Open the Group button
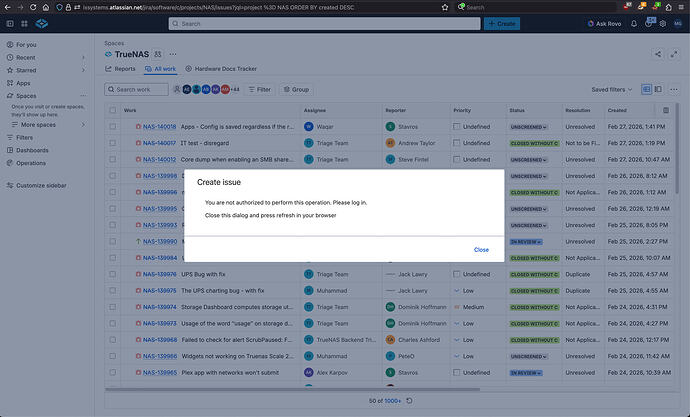The image size is (690, 417). point(296,89)
